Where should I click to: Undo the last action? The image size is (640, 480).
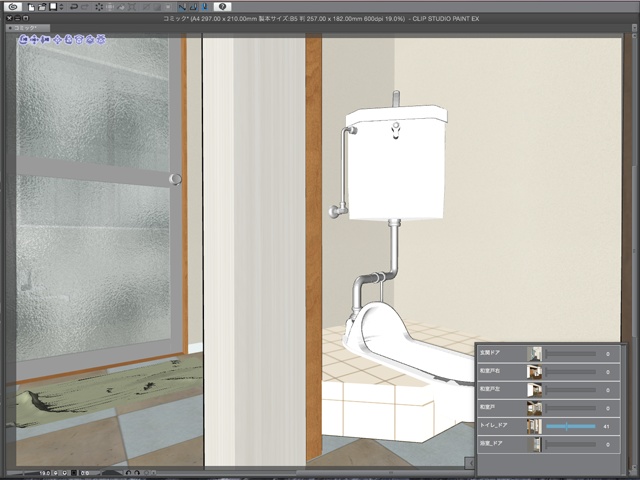coord(74,7)
